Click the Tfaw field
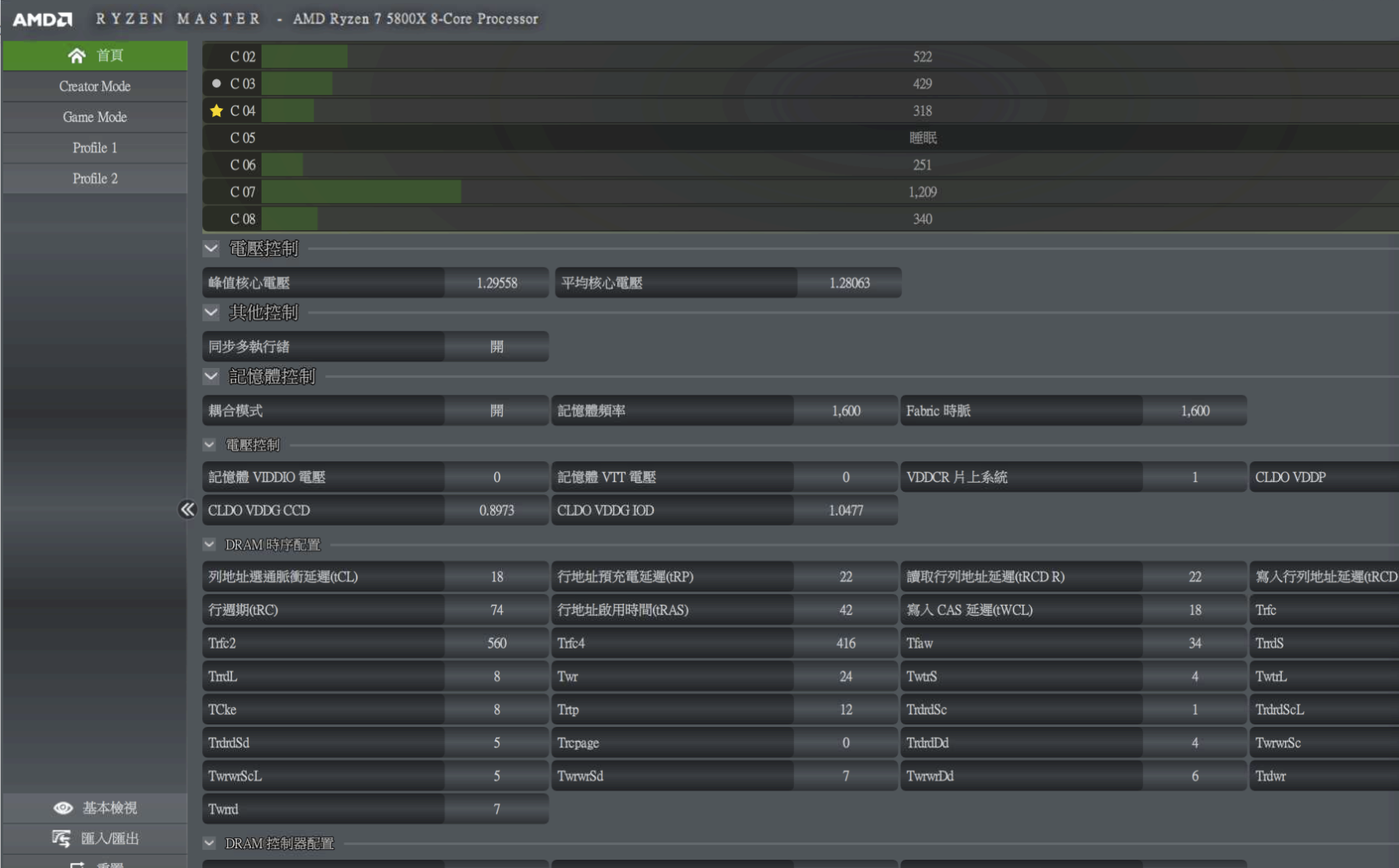The width and height of the screenshot is (1399, 868). (x=1074, y=643)
